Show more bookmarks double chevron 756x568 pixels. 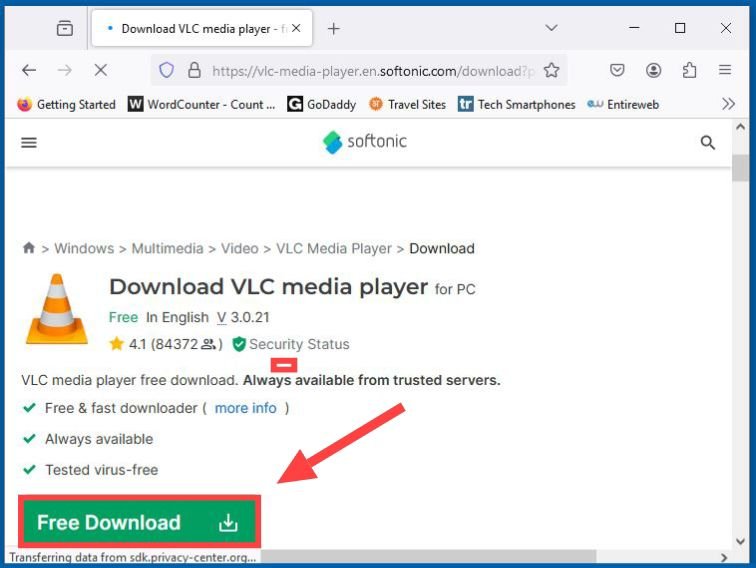[728, 104]
